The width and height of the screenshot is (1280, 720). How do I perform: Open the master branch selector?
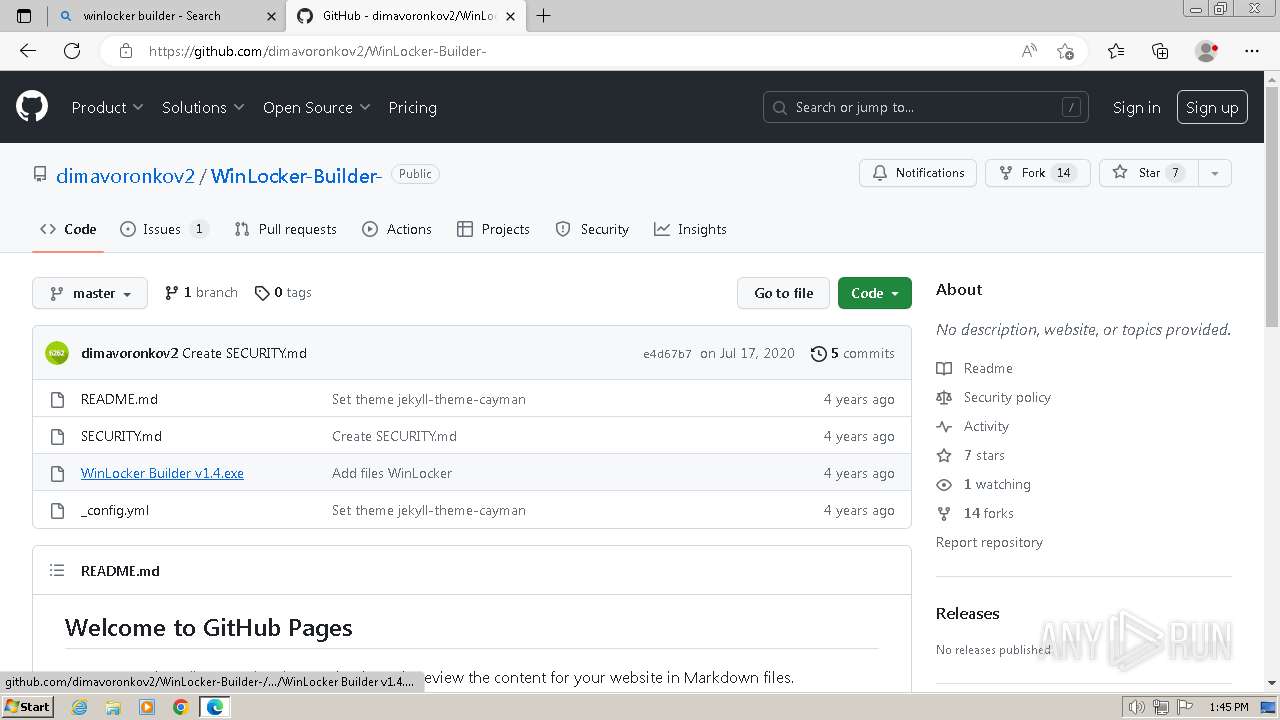point(90,293)
